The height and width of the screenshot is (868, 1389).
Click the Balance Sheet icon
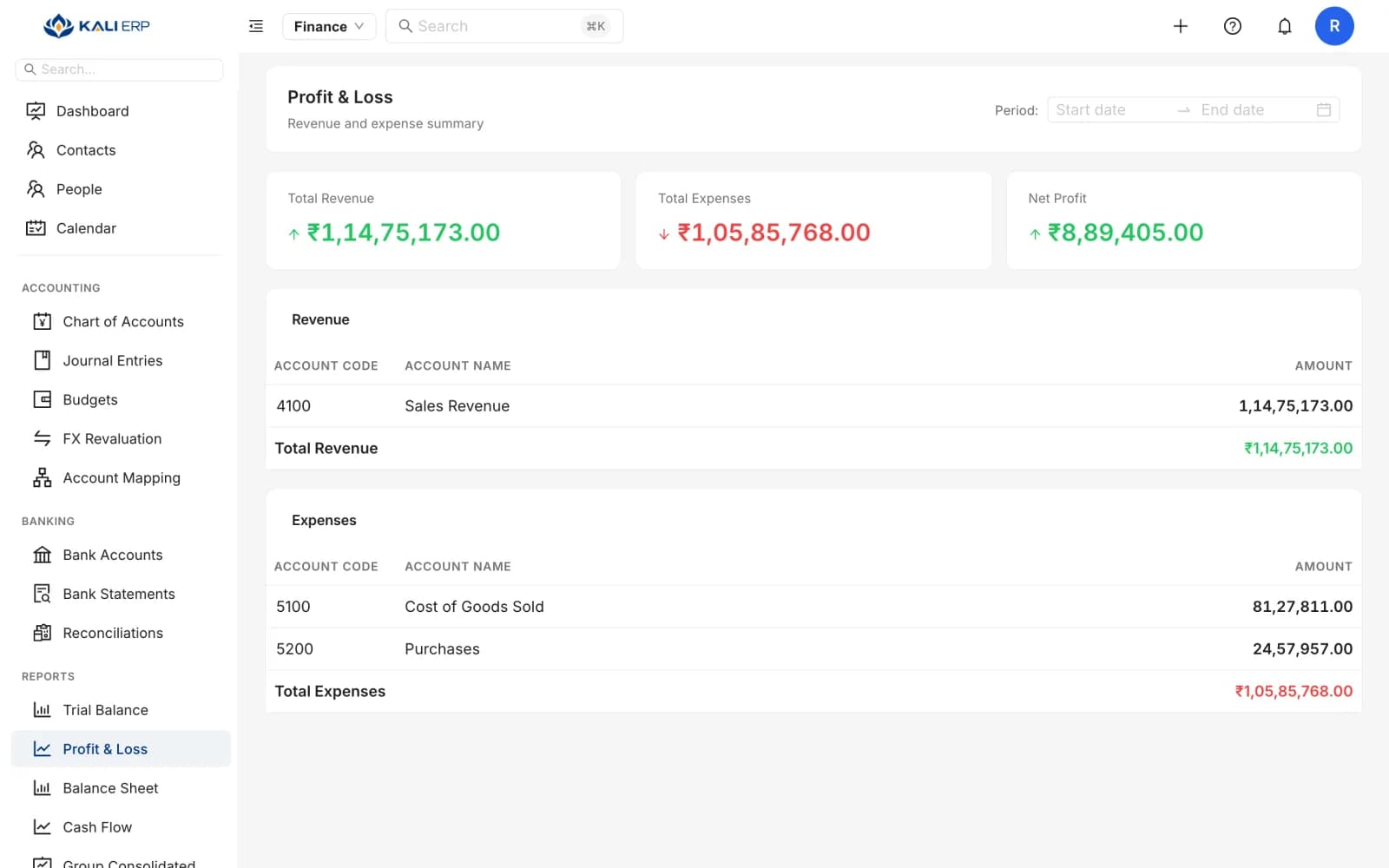pos(42,788)
